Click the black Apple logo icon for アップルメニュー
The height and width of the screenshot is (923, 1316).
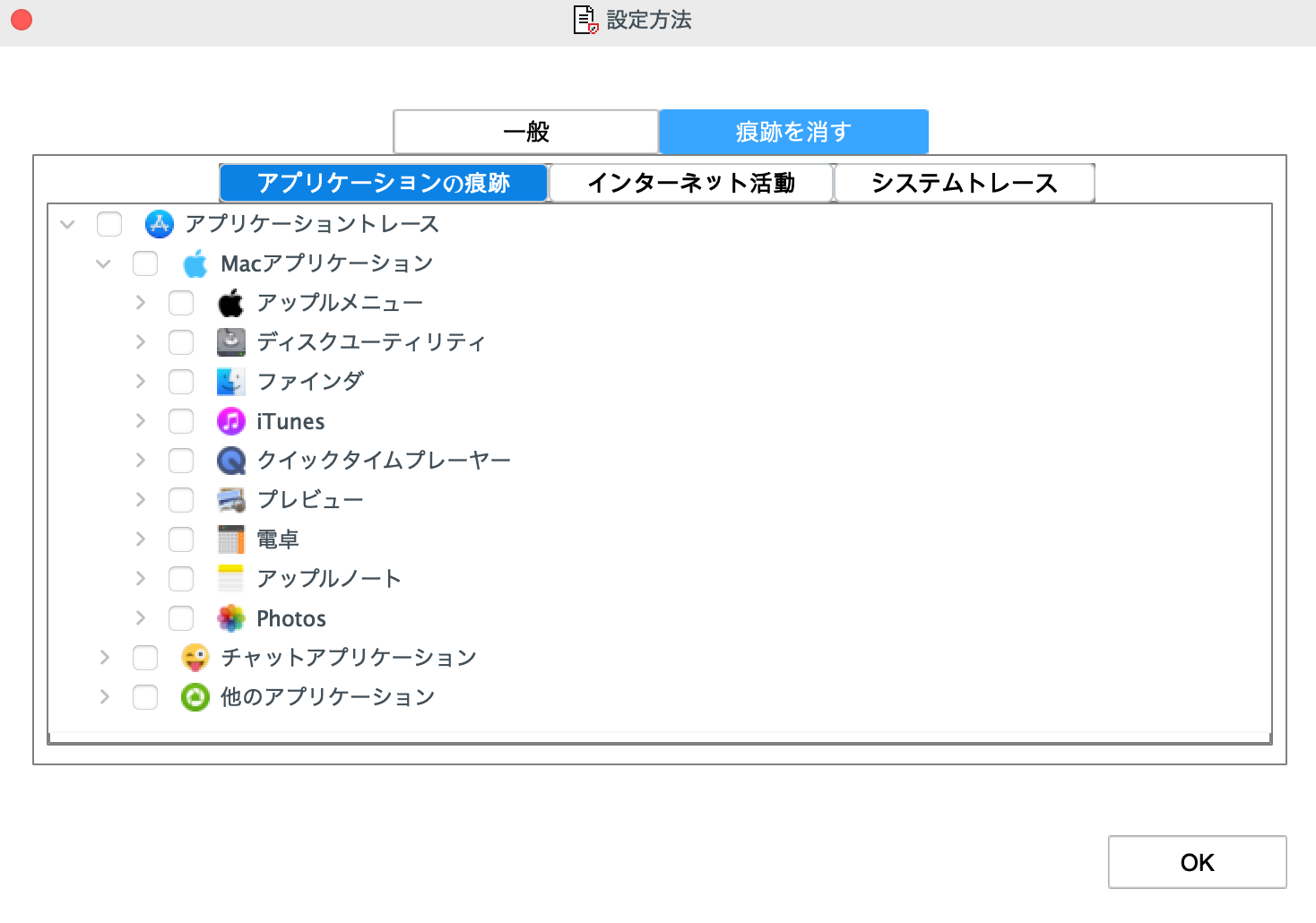(x=231, y=303)
